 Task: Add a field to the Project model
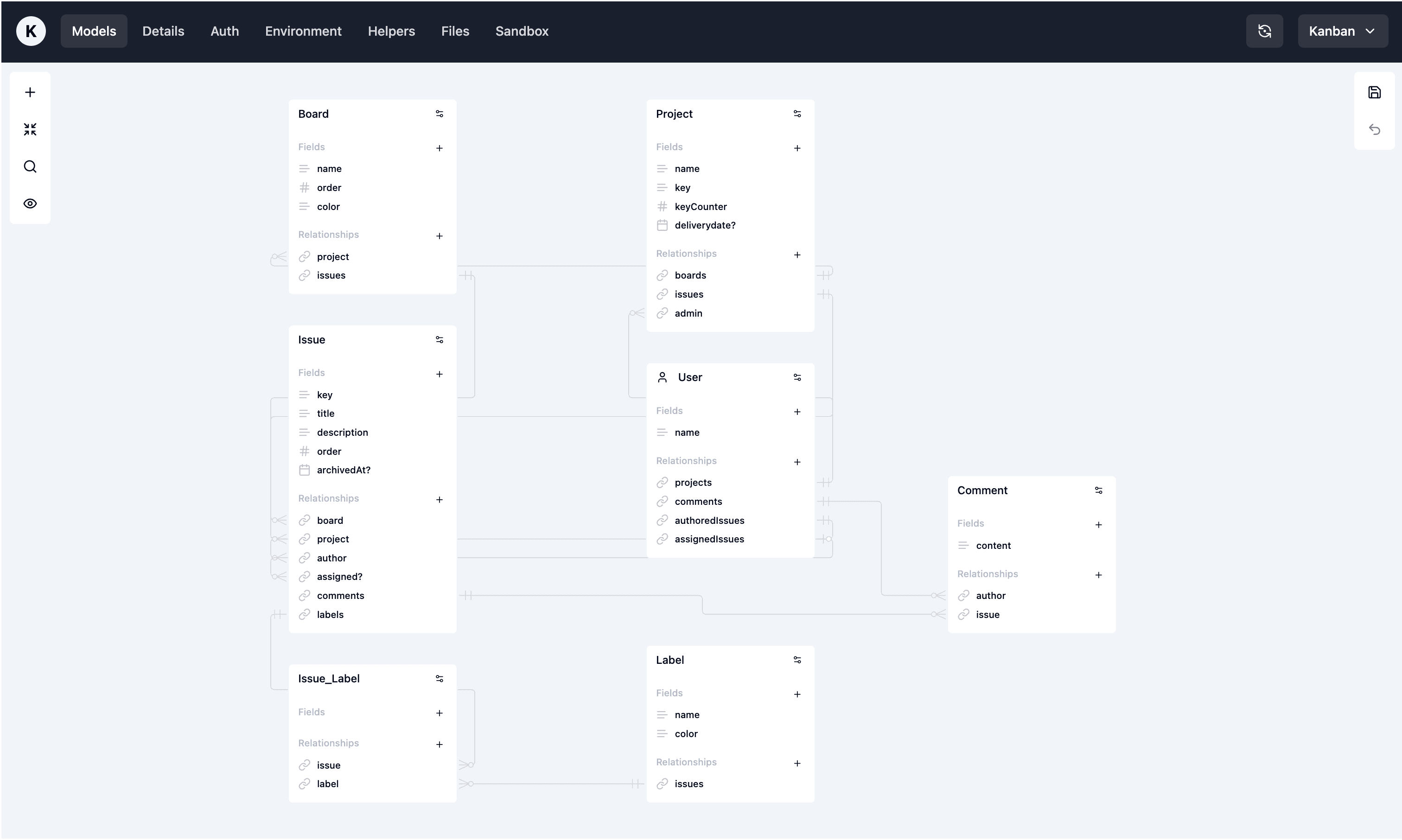point(797,148)
